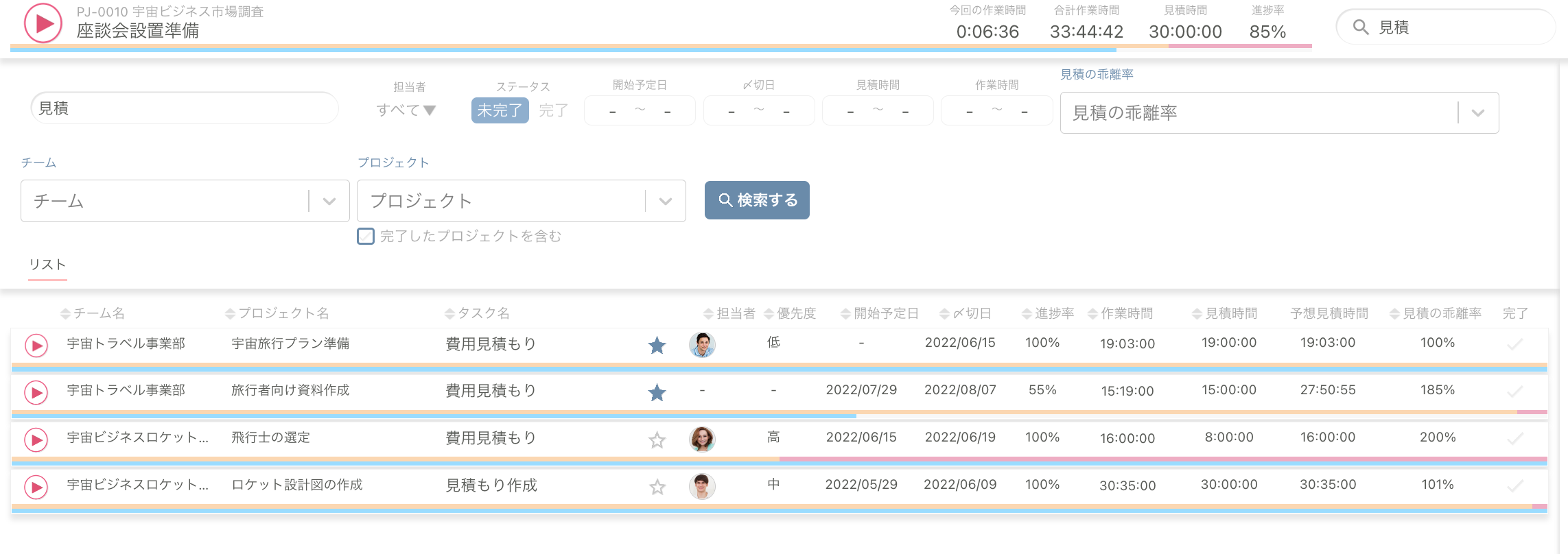Select the リスト tab

click(x=47, y=265)
